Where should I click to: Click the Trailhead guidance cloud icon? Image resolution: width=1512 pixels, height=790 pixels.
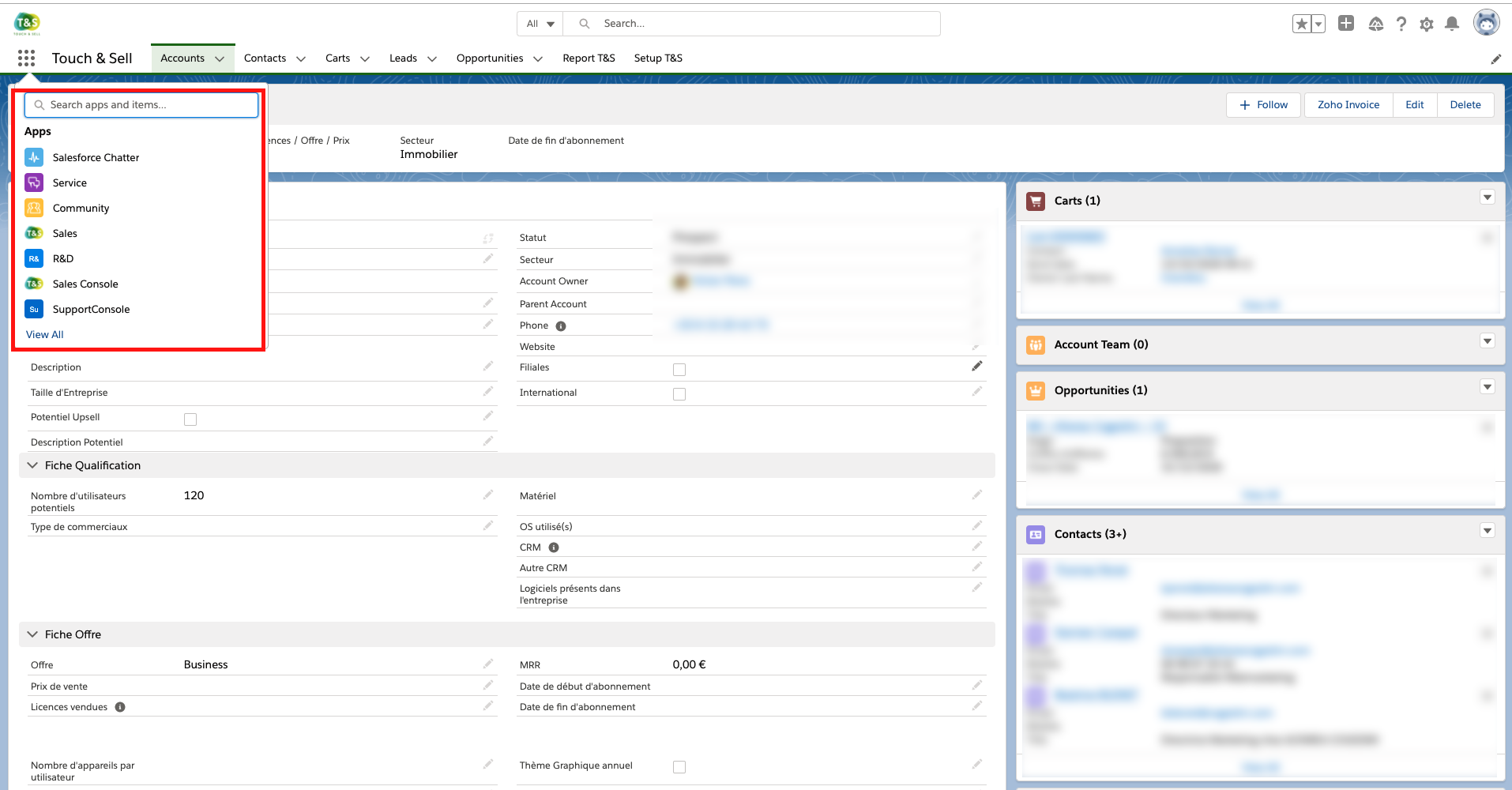1376,24
